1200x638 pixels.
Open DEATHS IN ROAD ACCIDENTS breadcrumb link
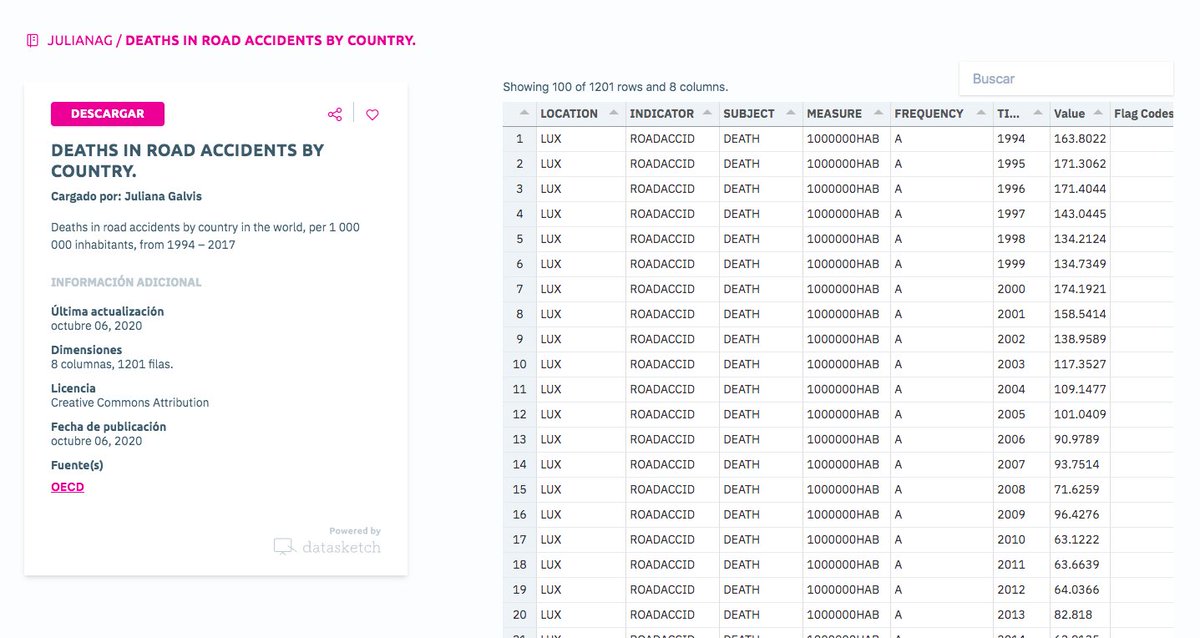coord(270,41)
